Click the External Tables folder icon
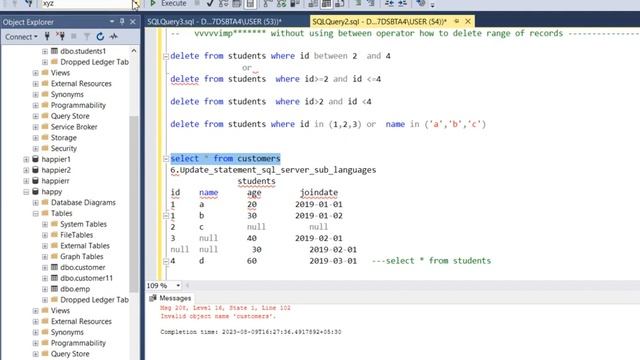The image size is (640, 360). click(x=54, y=246)
